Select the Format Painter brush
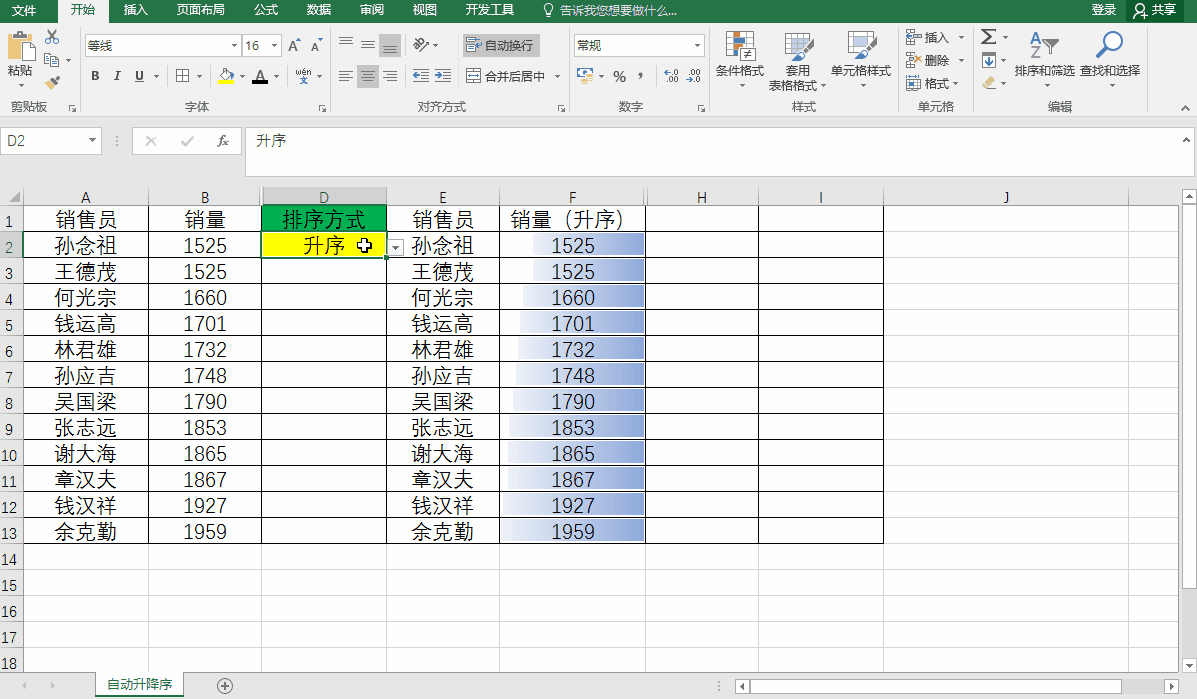Viewport: 1197px width, 699px height. [x=52, y=82]
